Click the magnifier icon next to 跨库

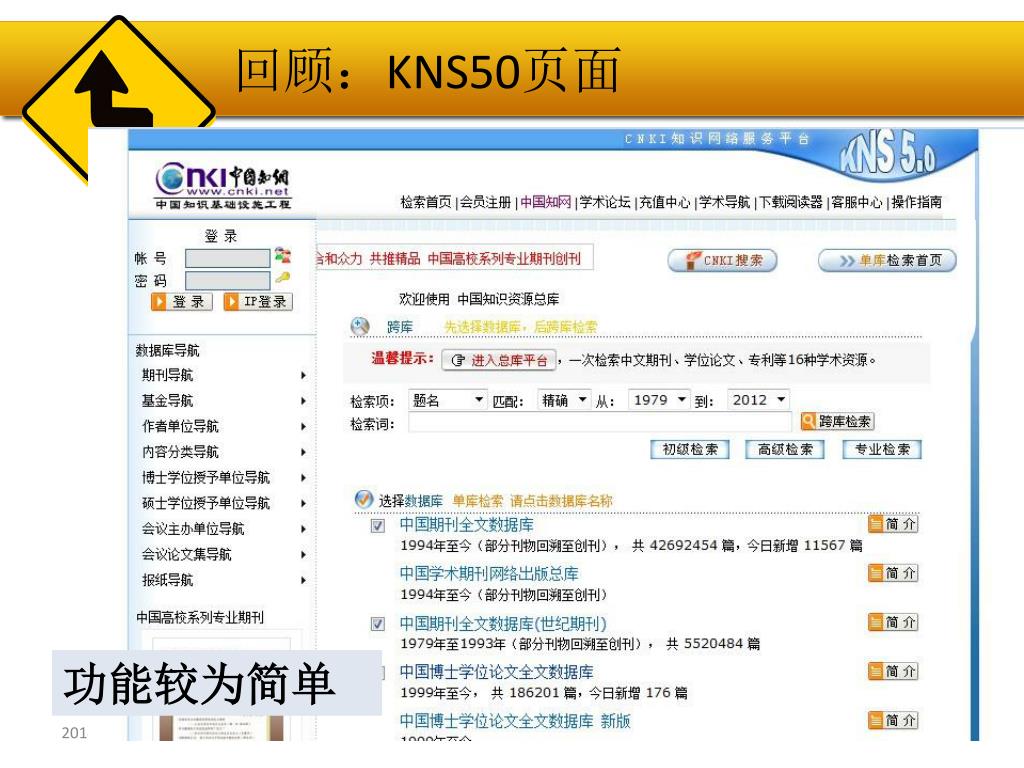(x=361, y=326)
